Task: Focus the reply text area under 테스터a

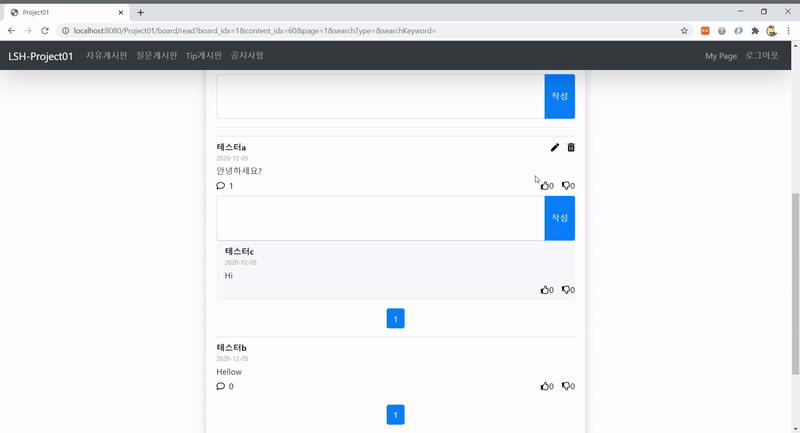Action: tap(381, 218)
